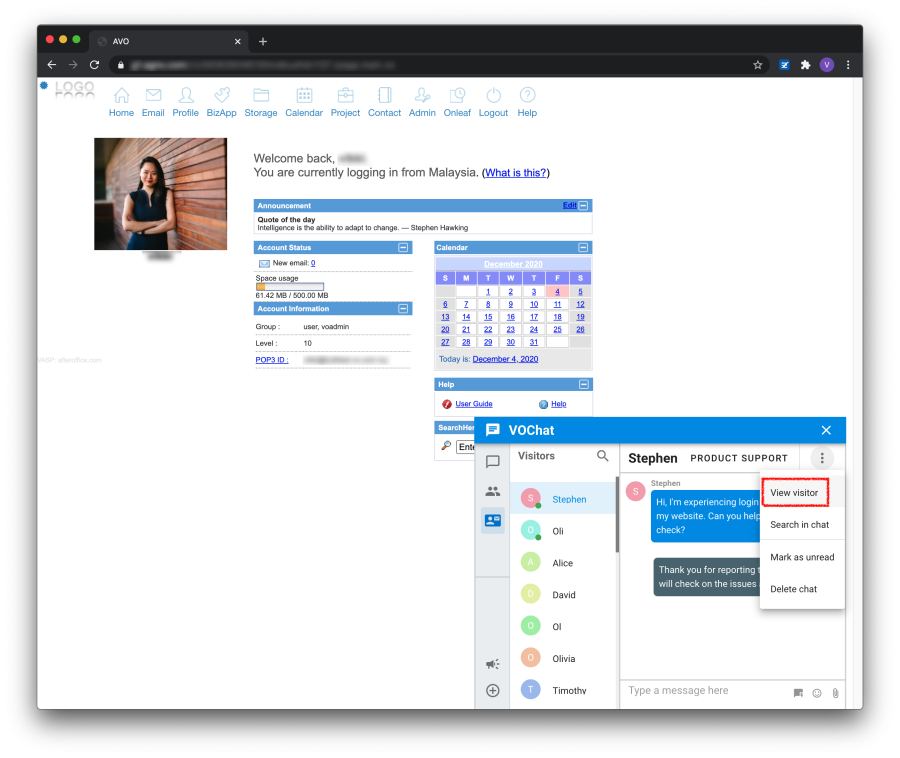Screen dimensions: 900x758
Task: Select the contacts icon in VOChat sidebar
Action: [492, 490]
